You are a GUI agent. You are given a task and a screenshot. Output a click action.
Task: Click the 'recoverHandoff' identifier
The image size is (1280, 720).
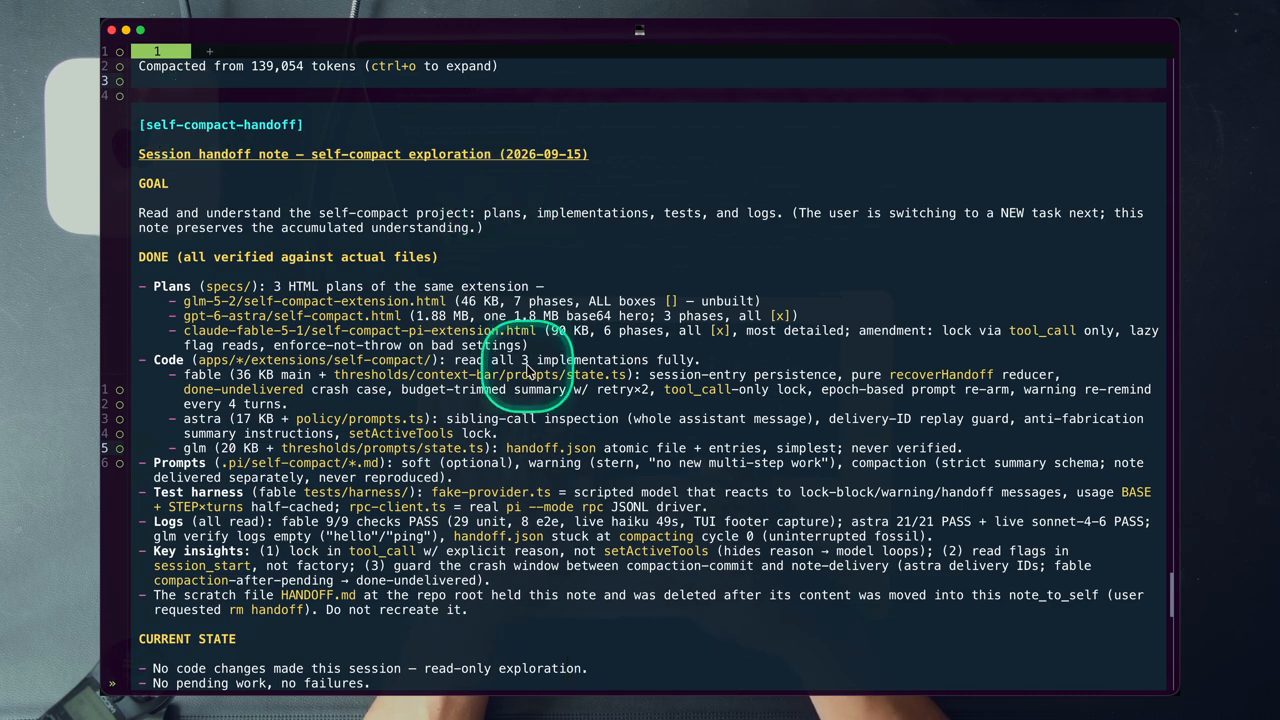click(x=941, y=375)
